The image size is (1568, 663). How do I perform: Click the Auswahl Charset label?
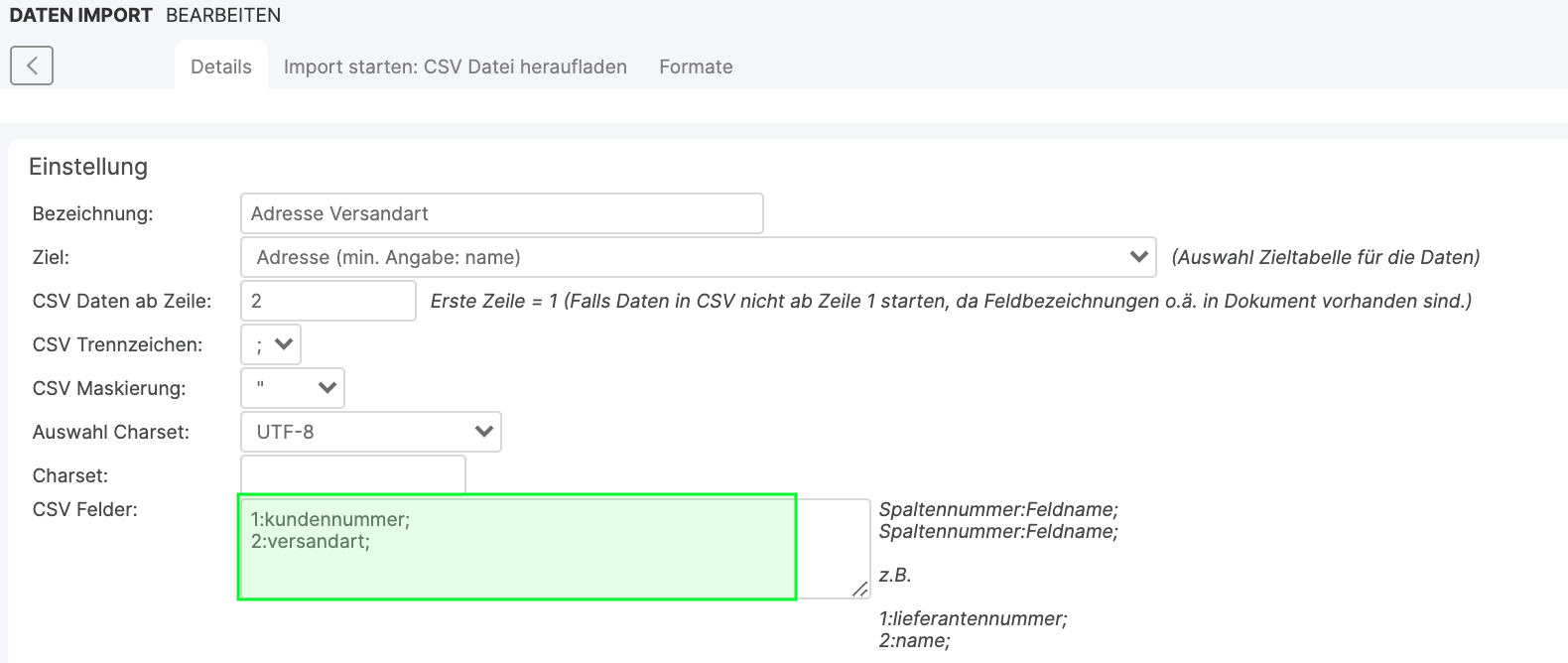[x=110, y=432]
